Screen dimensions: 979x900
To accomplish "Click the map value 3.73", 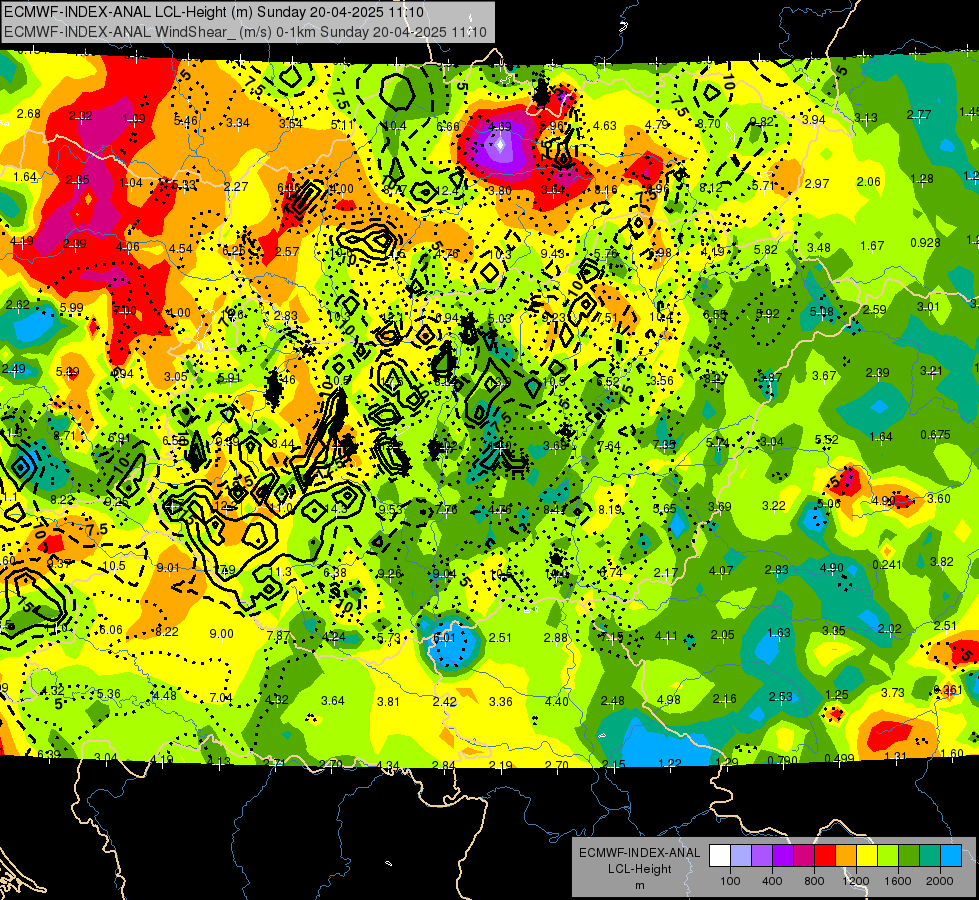I will click(893, 692).
